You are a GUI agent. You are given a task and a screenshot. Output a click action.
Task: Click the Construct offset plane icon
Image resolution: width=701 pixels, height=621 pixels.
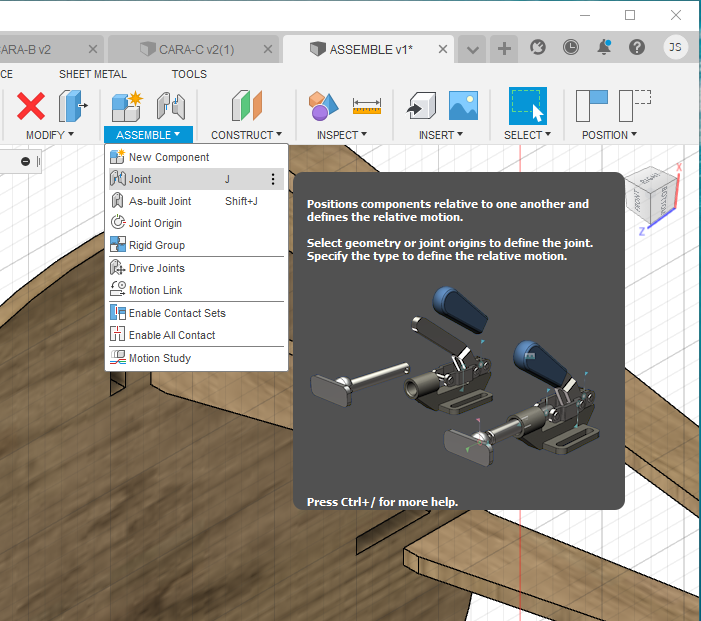point(247,106)
